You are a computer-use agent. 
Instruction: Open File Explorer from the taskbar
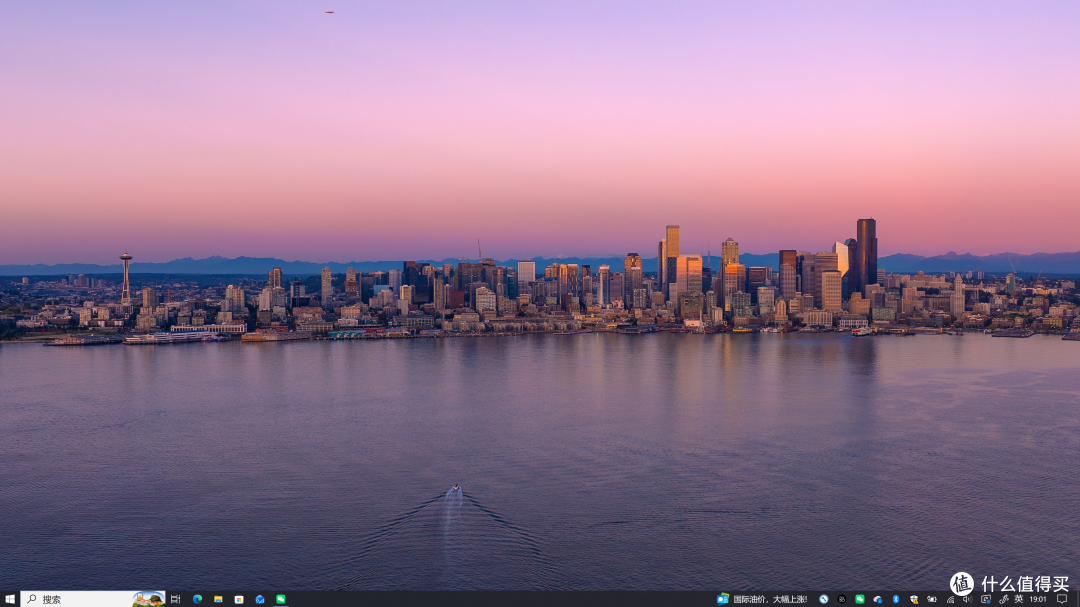tap(218, 599)
